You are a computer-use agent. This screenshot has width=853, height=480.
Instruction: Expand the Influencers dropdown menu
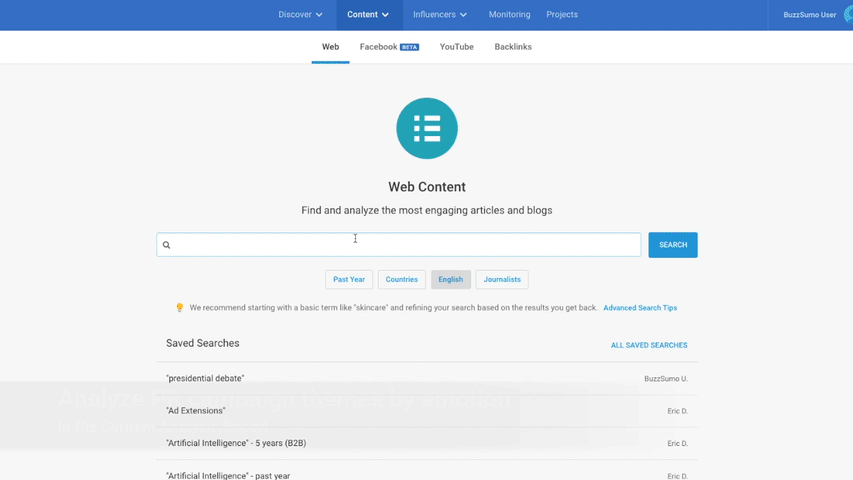(440, 15)
